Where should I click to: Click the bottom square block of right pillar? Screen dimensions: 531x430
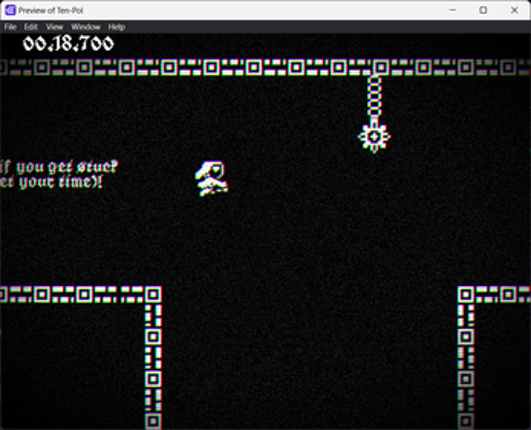click(x=466, y=421)
